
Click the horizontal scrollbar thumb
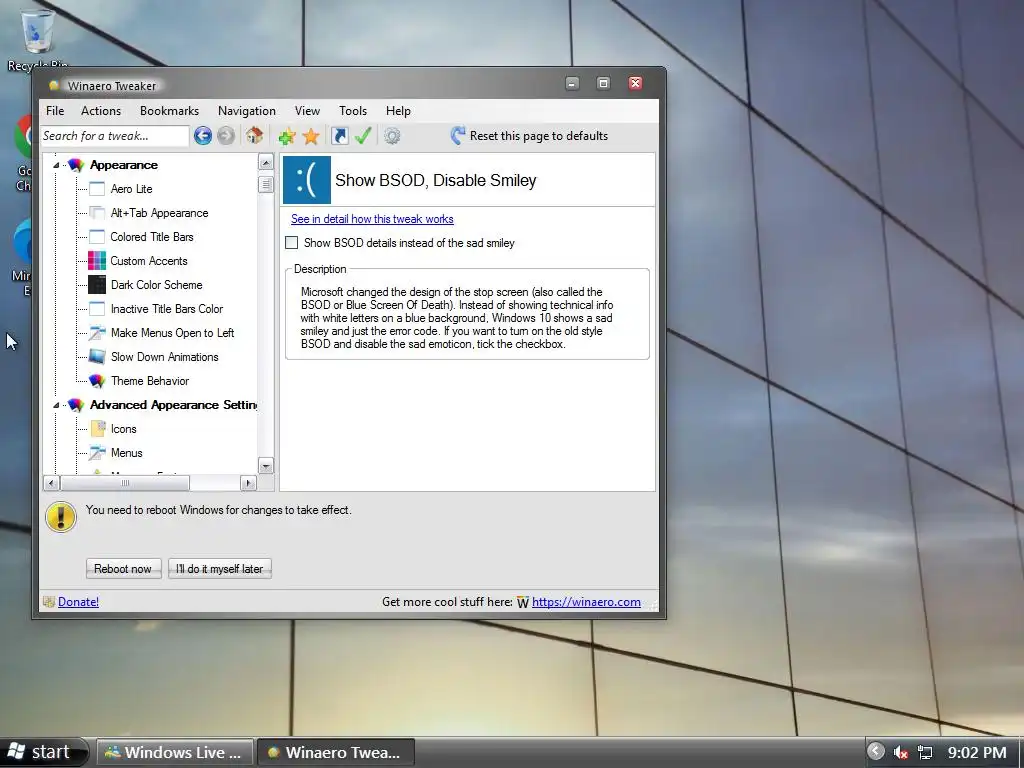(125, 483)
